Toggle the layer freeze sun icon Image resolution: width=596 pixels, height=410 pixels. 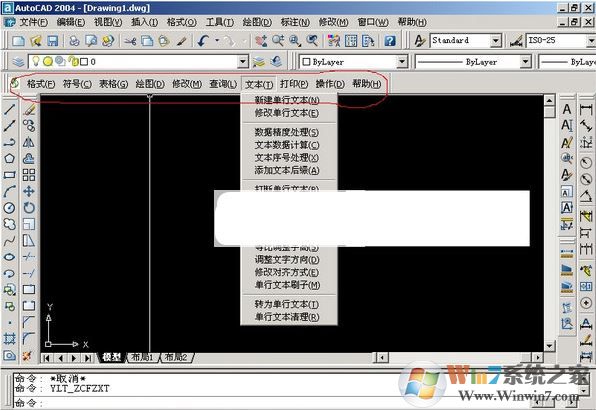coord(48,61)
